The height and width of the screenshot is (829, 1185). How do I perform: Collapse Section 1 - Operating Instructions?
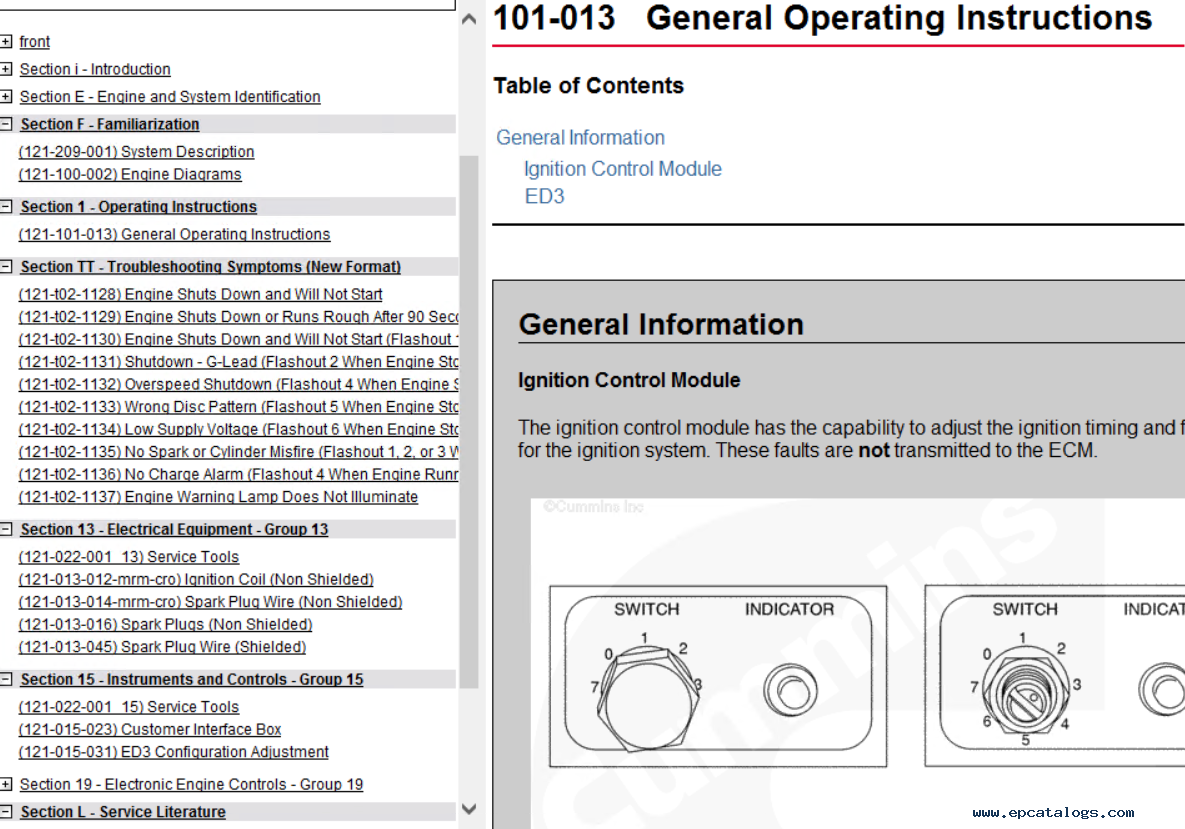(x=6, y=206)
